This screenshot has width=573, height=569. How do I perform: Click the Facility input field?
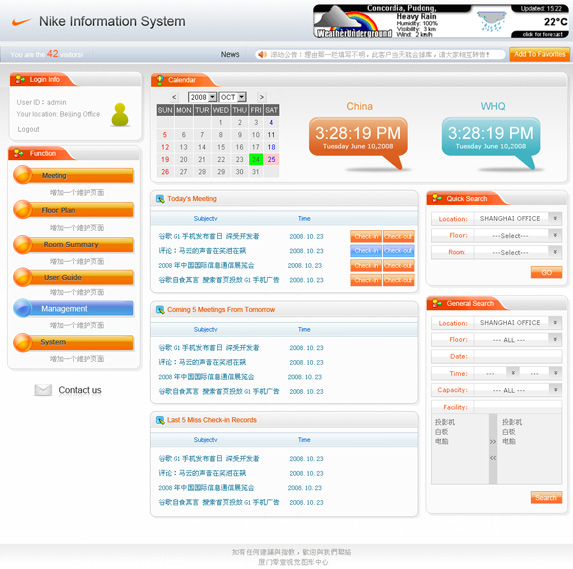pos(517,407)
